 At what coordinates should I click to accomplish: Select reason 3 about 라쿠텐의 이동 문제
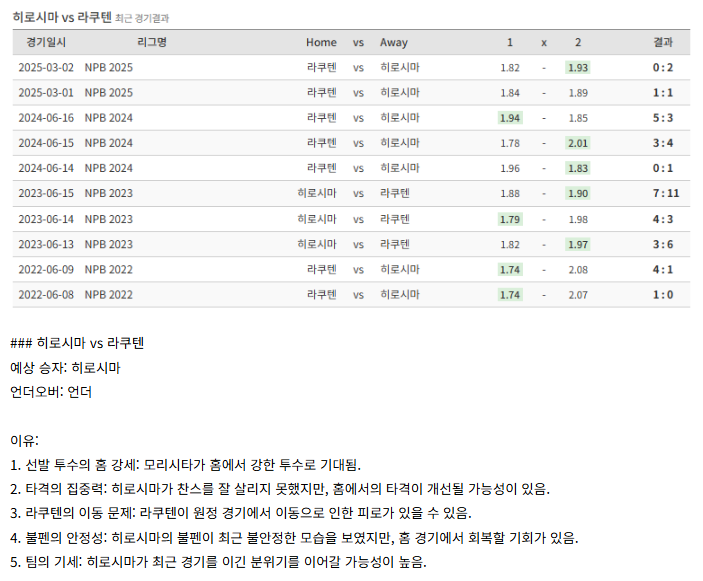tap(241, 513)
